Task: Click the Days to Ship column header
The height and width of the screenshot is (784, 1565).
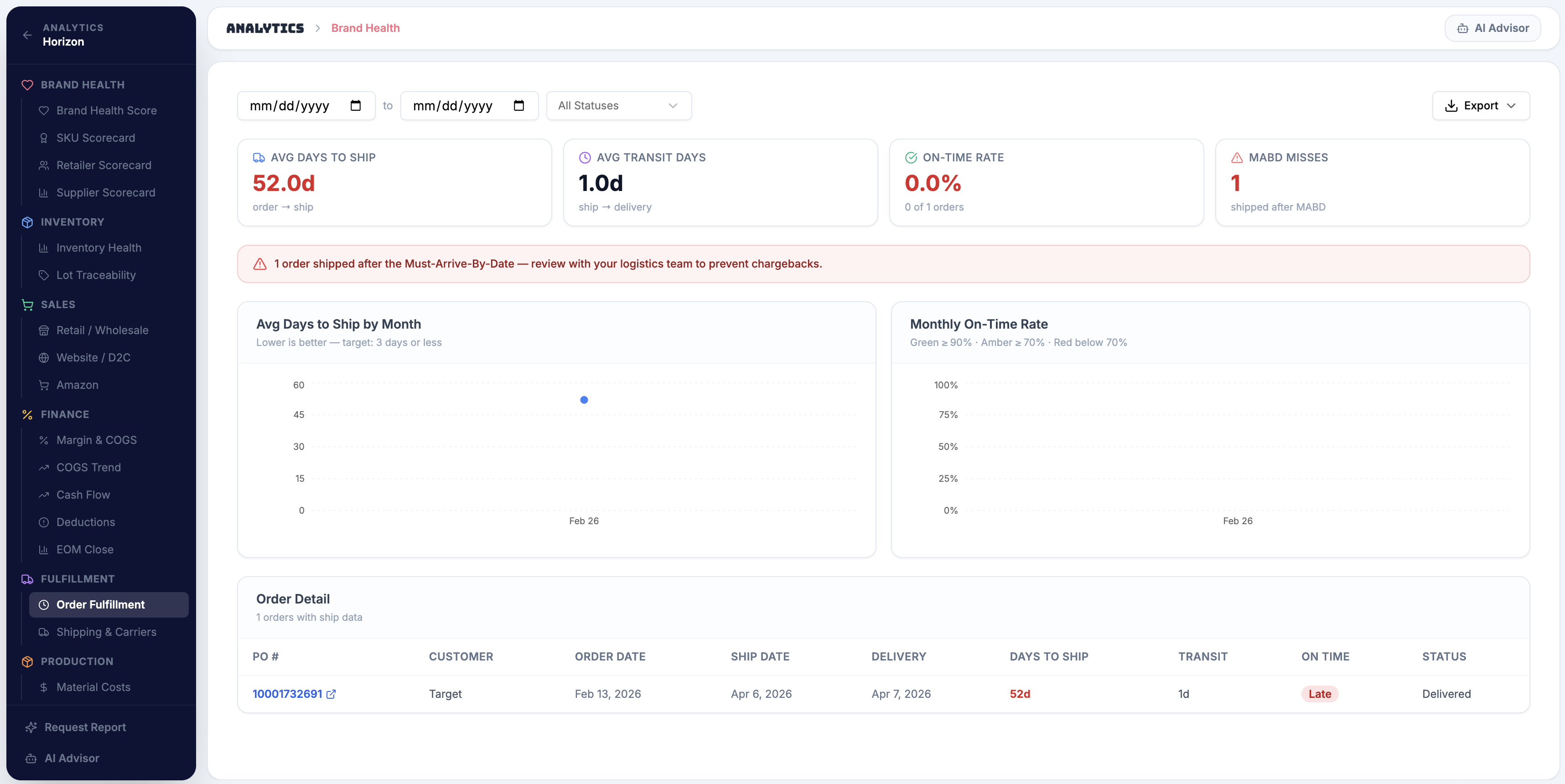Action: tap(1049, 657)
